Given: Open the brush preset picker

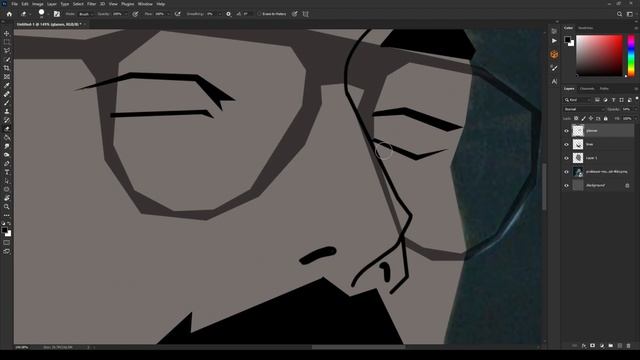Looking at the screenshot, I should [x=42, y=14].
